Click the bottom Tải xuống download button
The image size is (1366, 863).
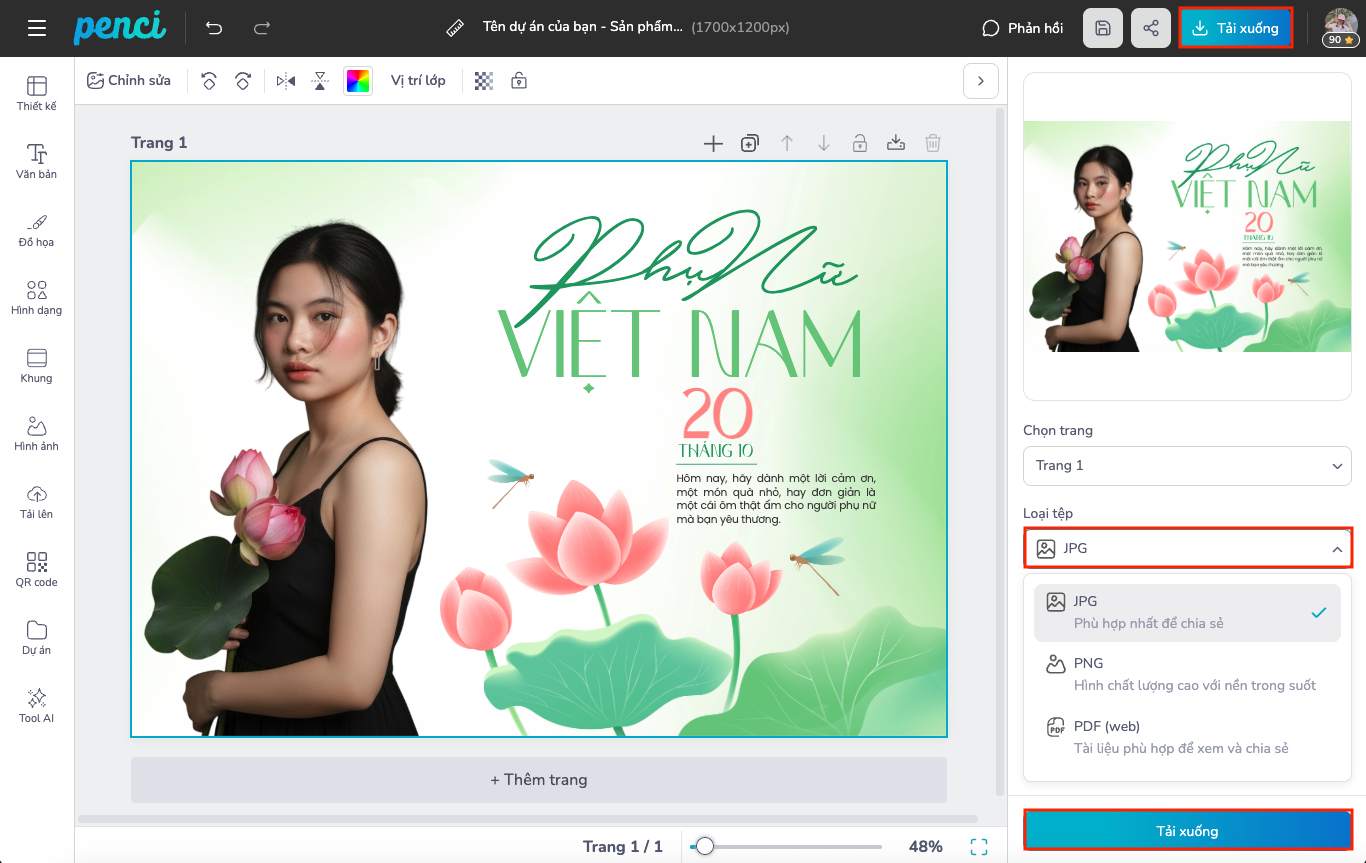pyautogui.click(x=1187, y=831)
